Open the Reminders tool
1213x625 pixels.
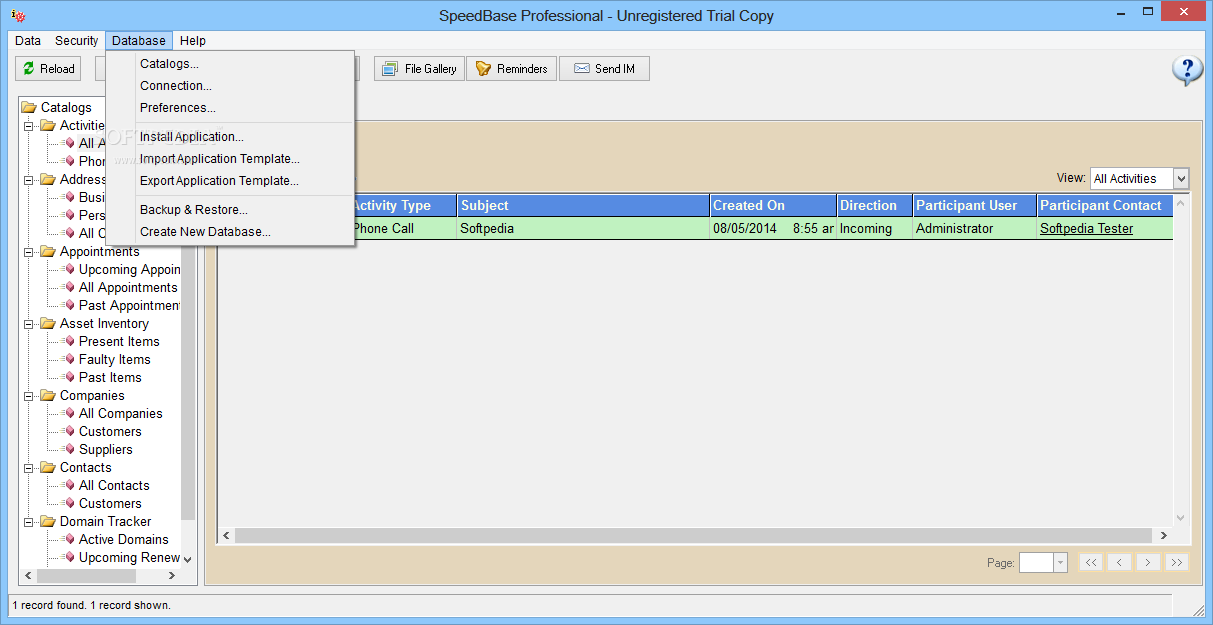[512, 68]
